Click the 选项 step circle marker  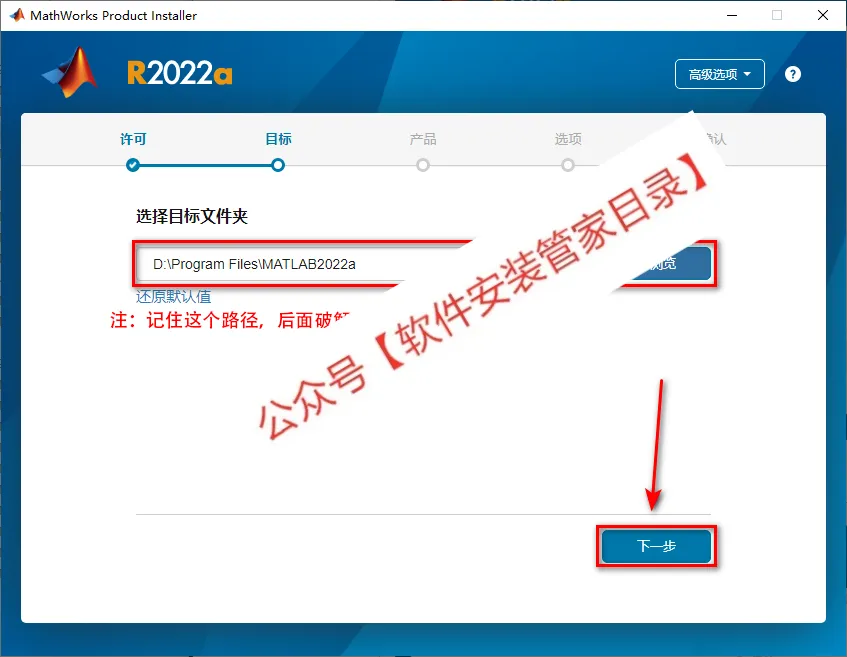point(568,165)
